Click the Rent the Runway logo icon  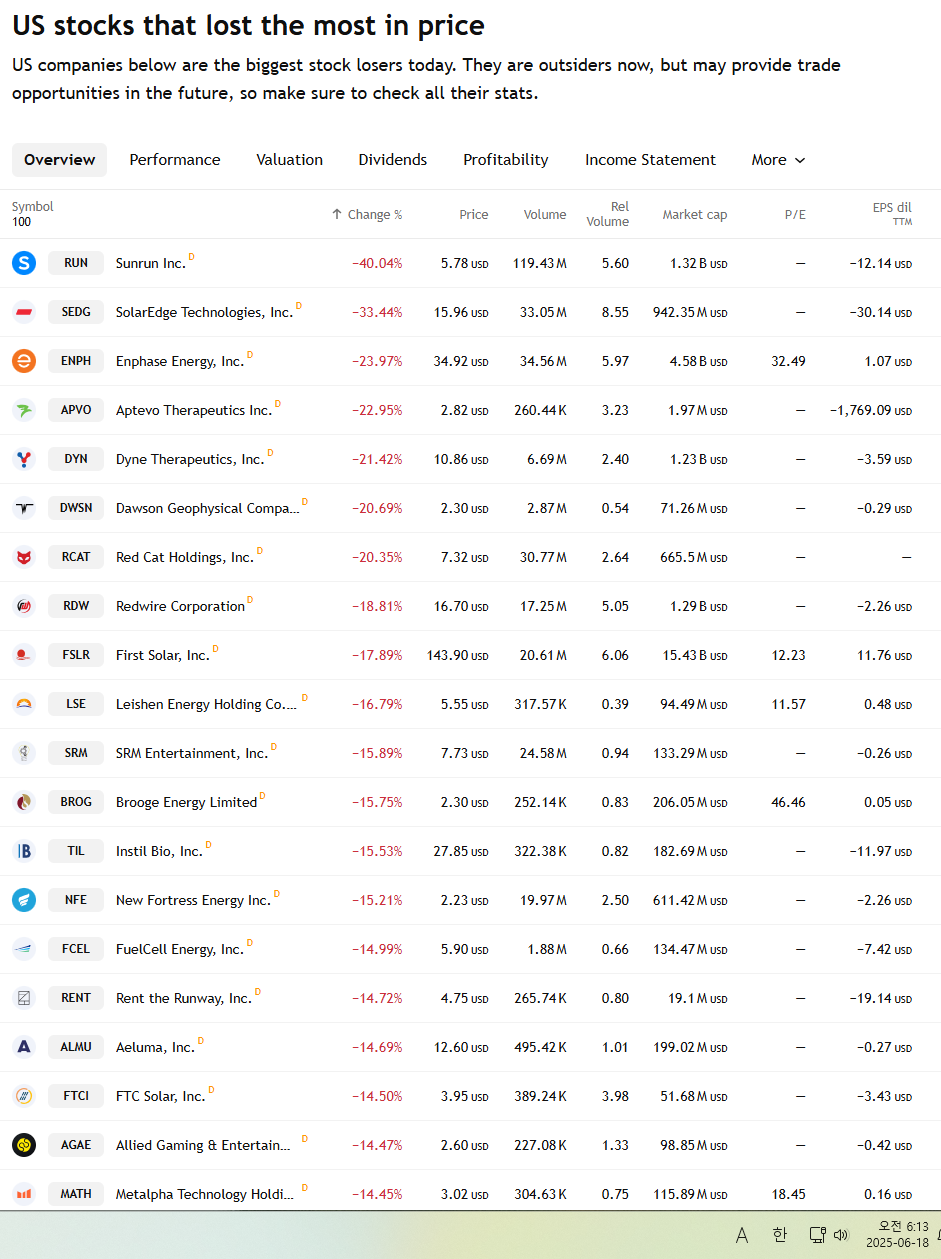tap(24, 998)
